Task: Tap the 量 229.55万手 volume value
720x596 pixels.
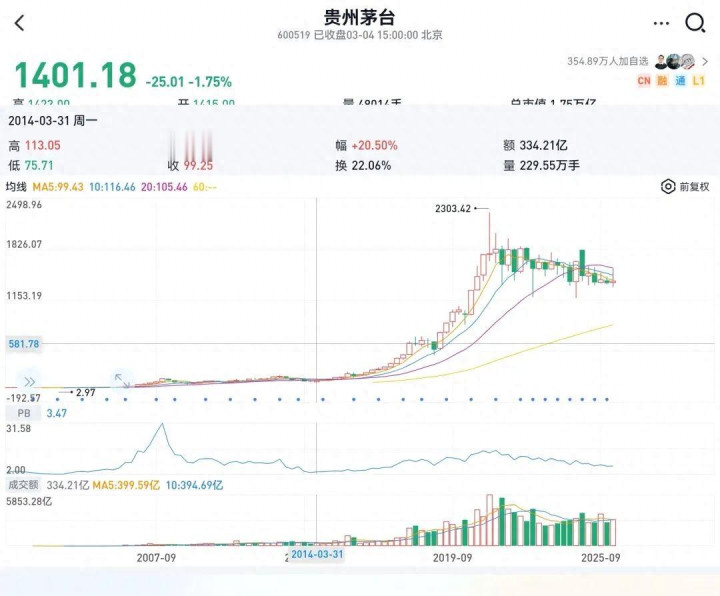Action: tap(541, 165)
